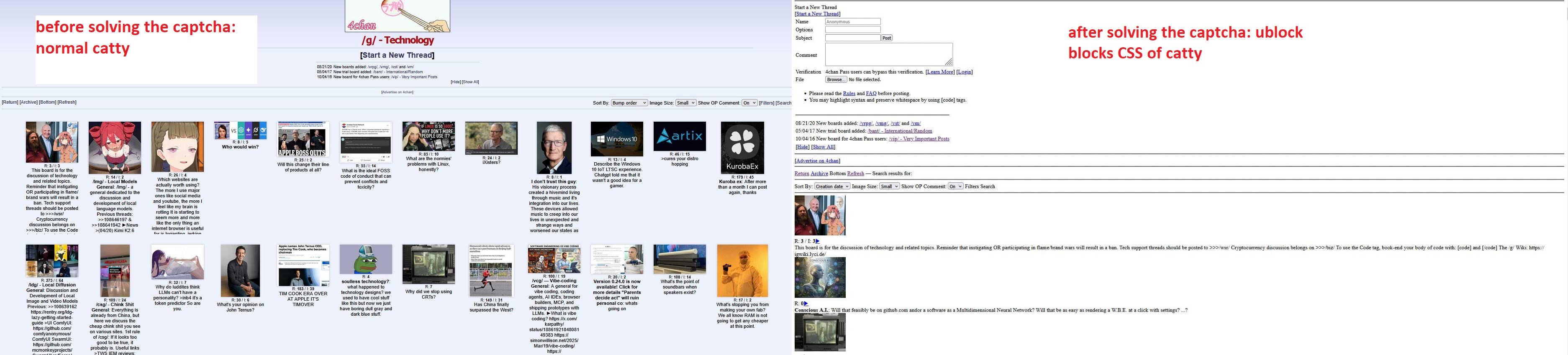Click the Refresh link on unstyled page
The height and width of the screenshot is (355, 1568).
[855, 173]
